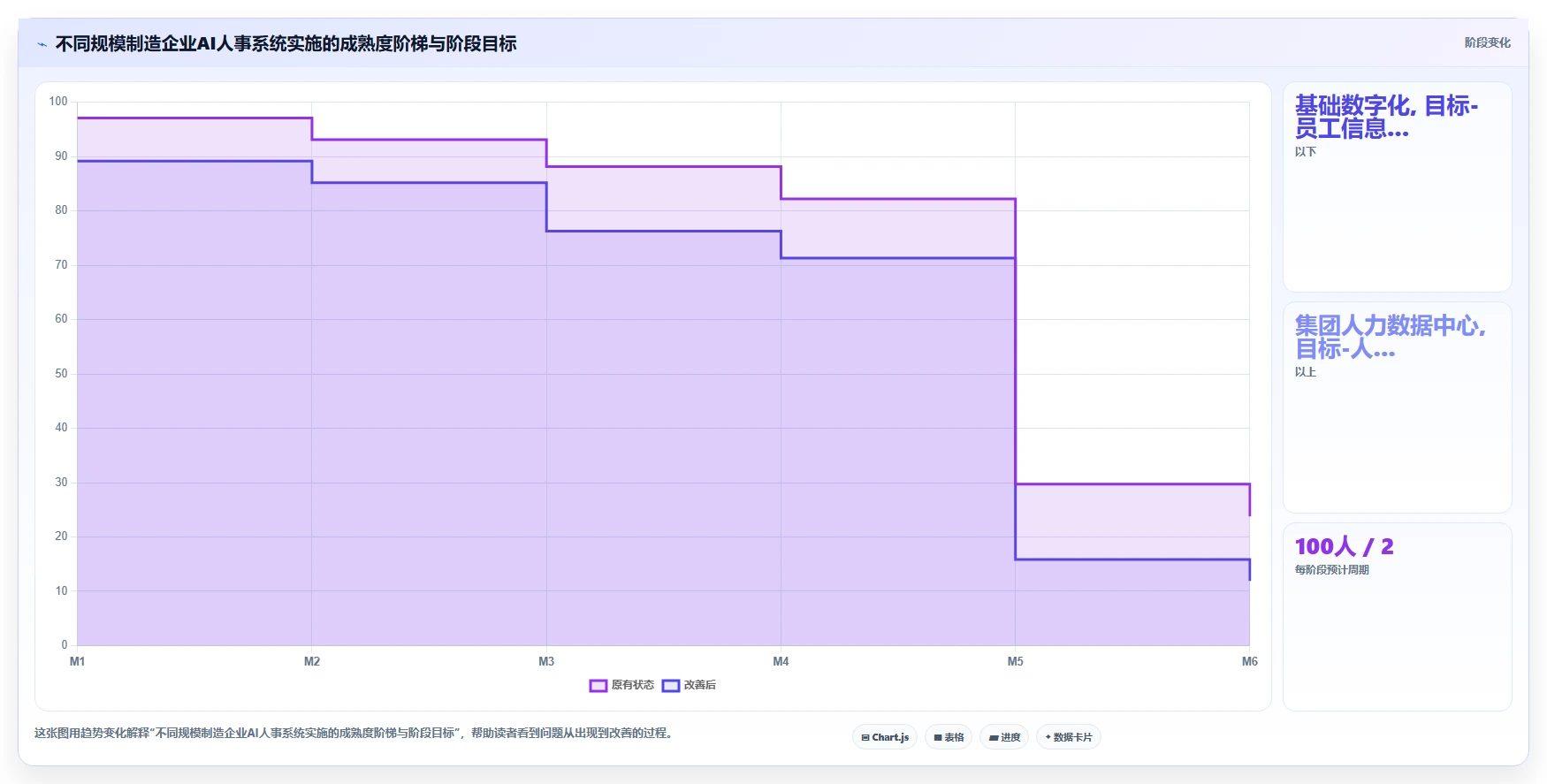Click the trend icon beside the chart title
The width and height of the screenshot is (1547, 784).
click(x=42, y=44)
